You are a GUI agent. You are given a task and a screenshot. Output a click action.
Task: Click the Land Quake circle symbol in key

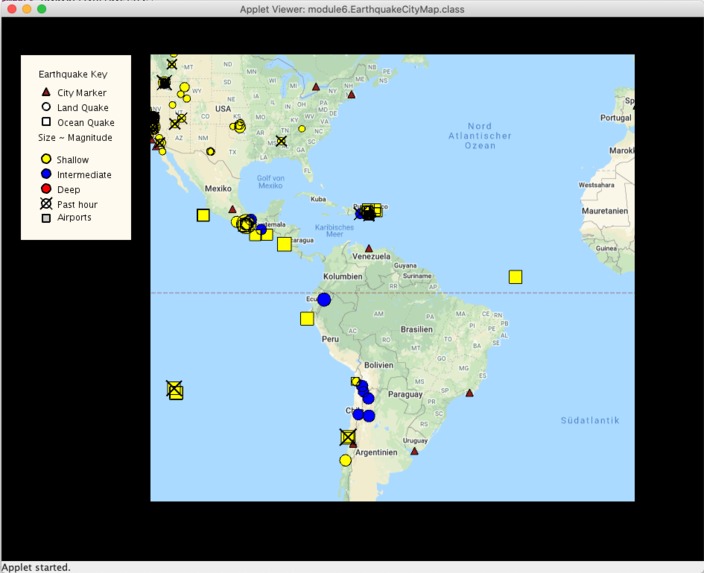[x=46, y=107]
